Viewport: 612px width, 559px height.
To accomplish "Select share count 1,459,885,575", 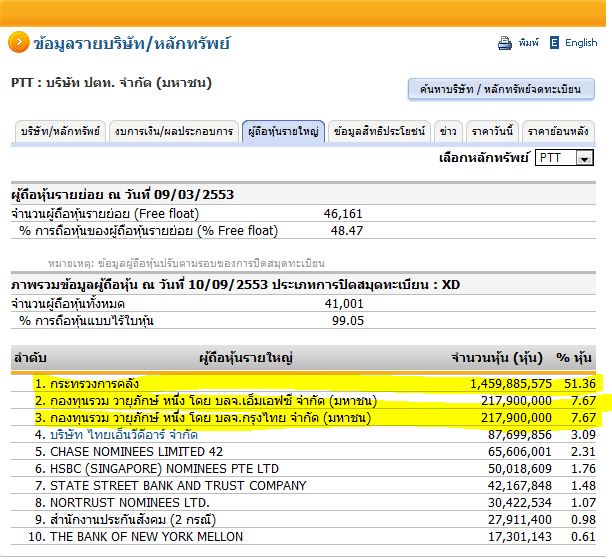I will click(x=511, y=384).
